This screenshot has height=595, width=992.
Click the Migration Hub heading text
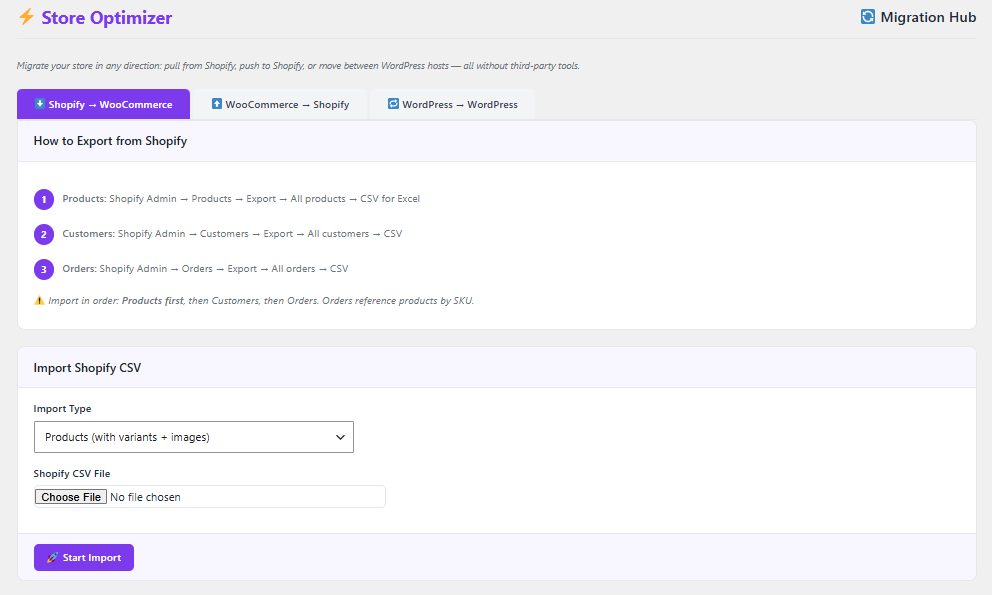click(x=928, y=17)
